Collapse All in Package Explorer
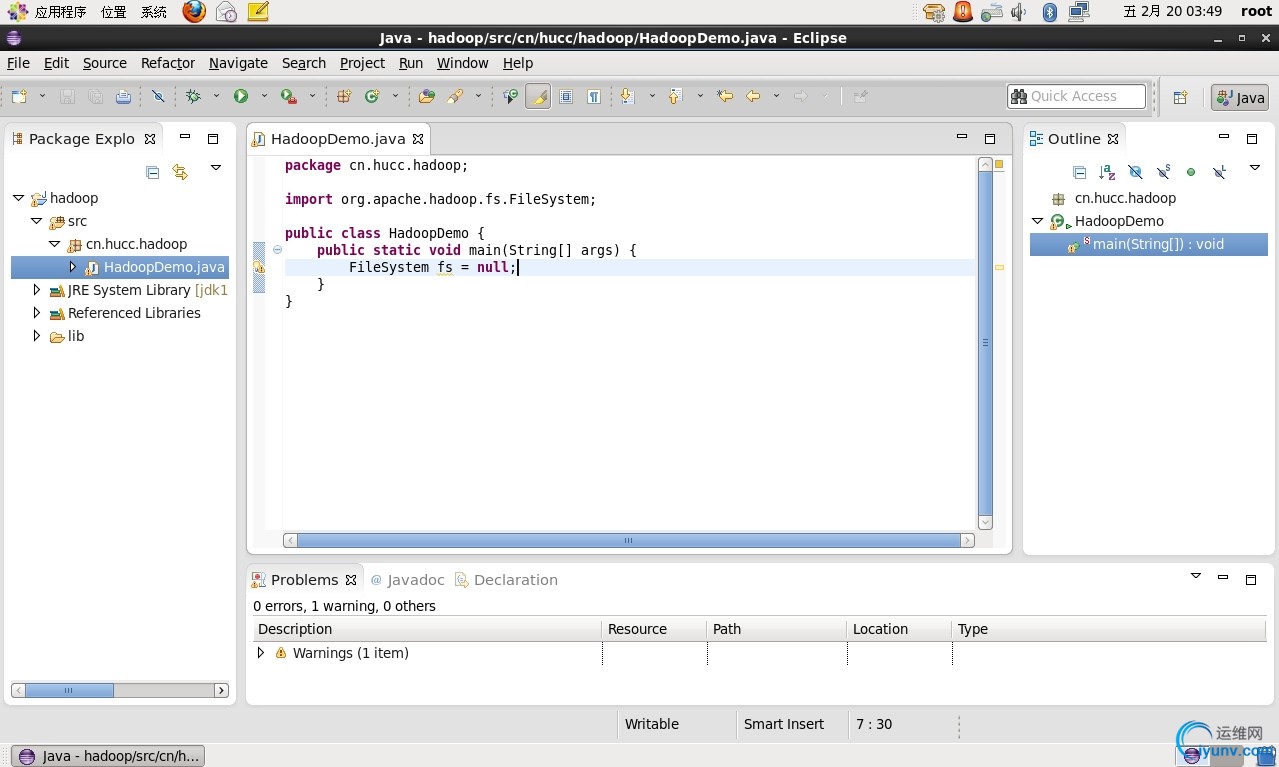The image size is (1279, 767). [x=153, y=172]
